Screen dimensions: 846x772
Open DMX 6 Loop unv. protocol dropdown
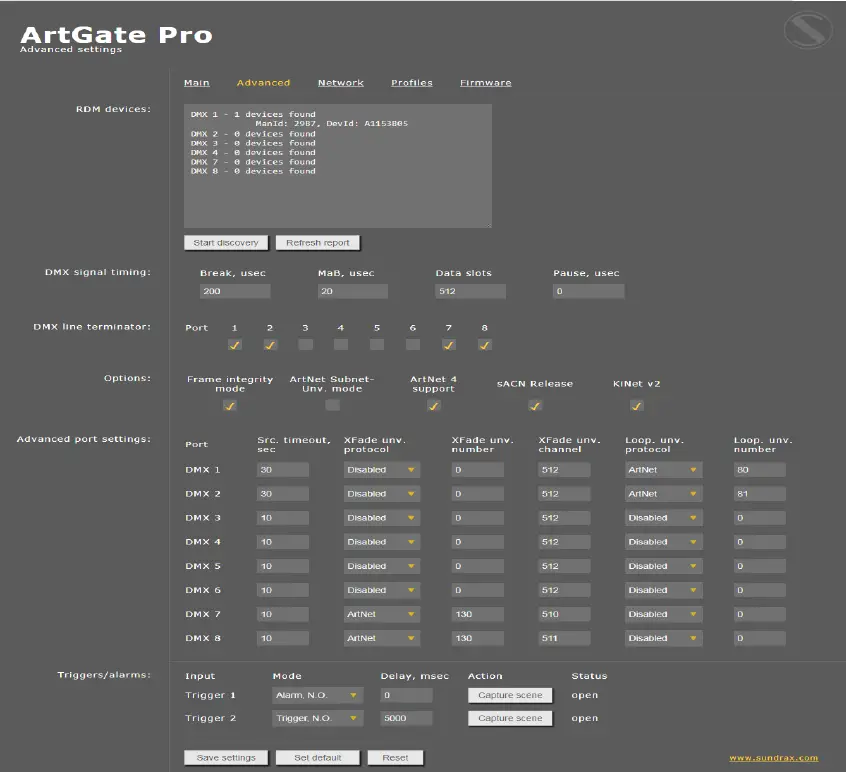[664, 590]
